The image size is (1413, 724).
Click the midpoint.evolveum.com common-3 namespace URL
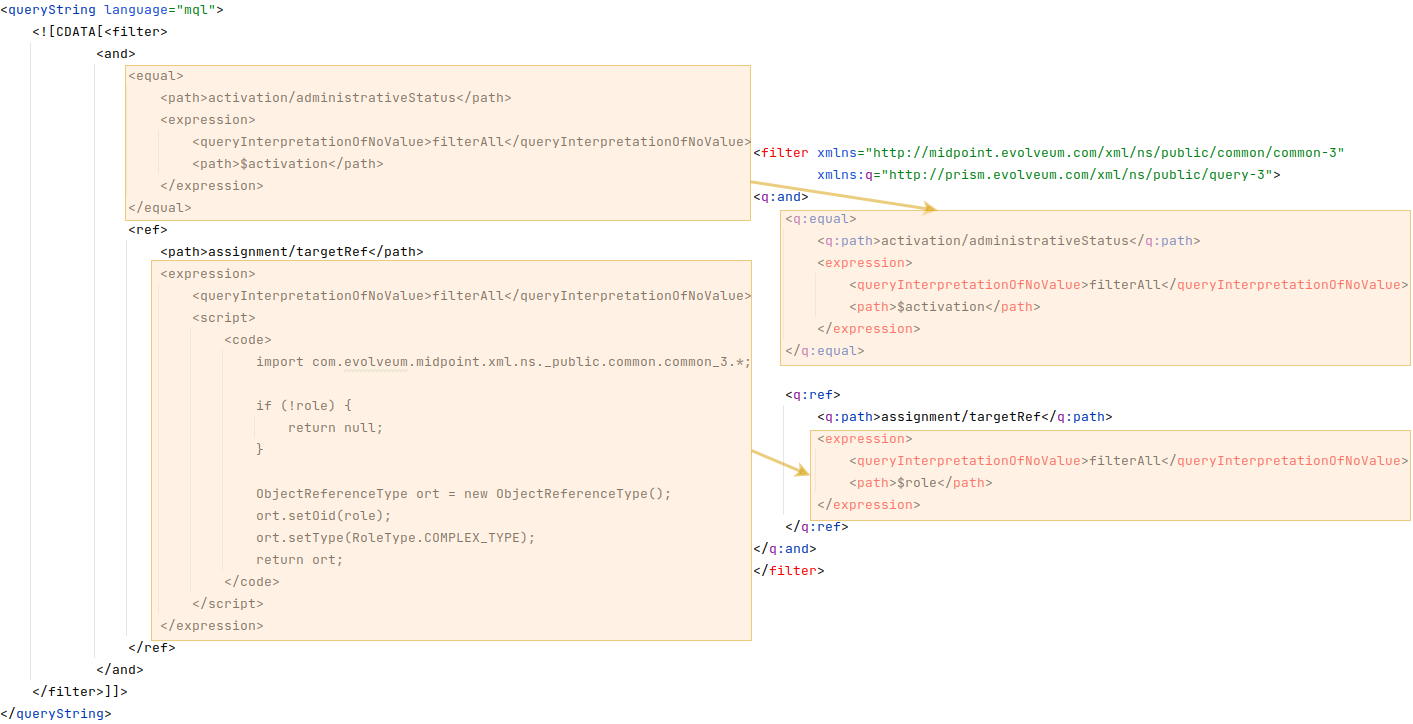pyautogui.click(x=1107, y=153)
